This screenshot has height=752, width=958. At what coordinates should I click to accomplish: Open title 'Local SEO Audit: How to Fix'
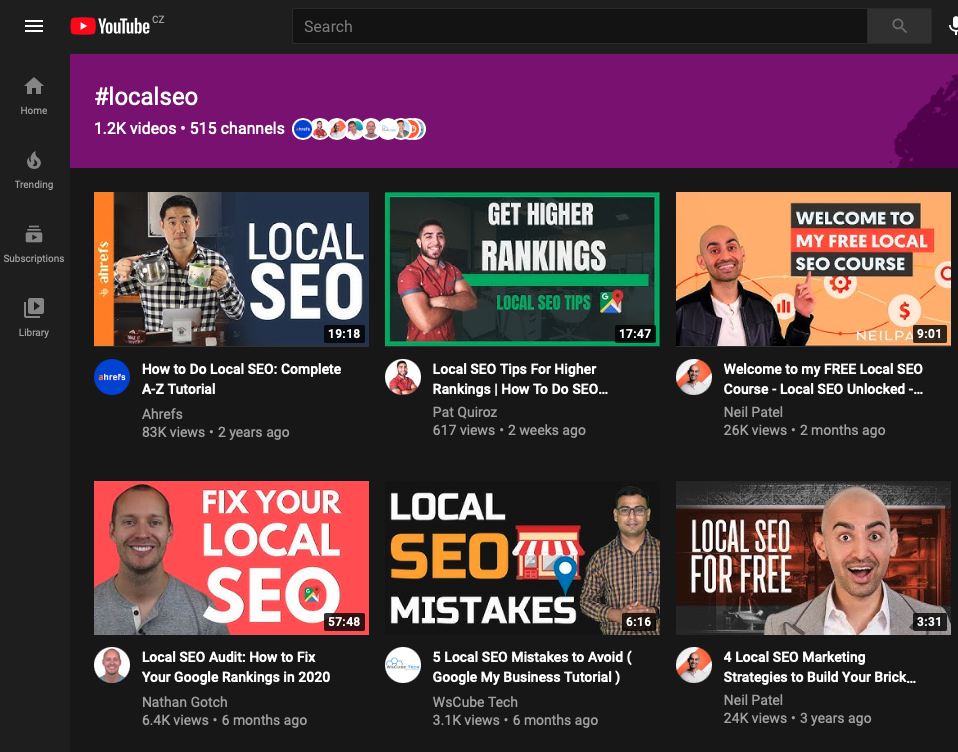(x=236, y=667)
